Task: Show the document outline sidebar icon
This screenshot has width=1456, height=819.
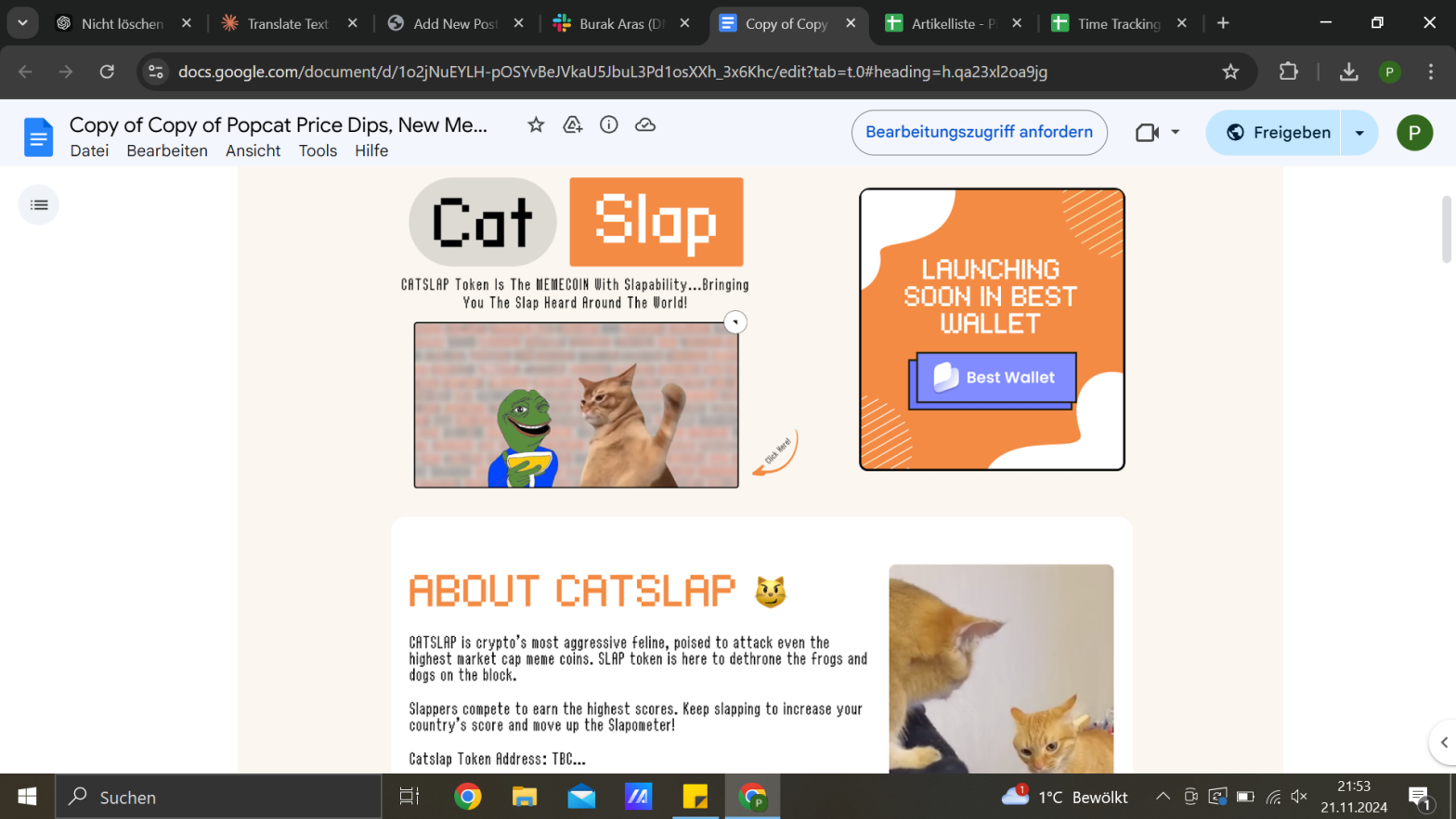Action: click(39, 204)
